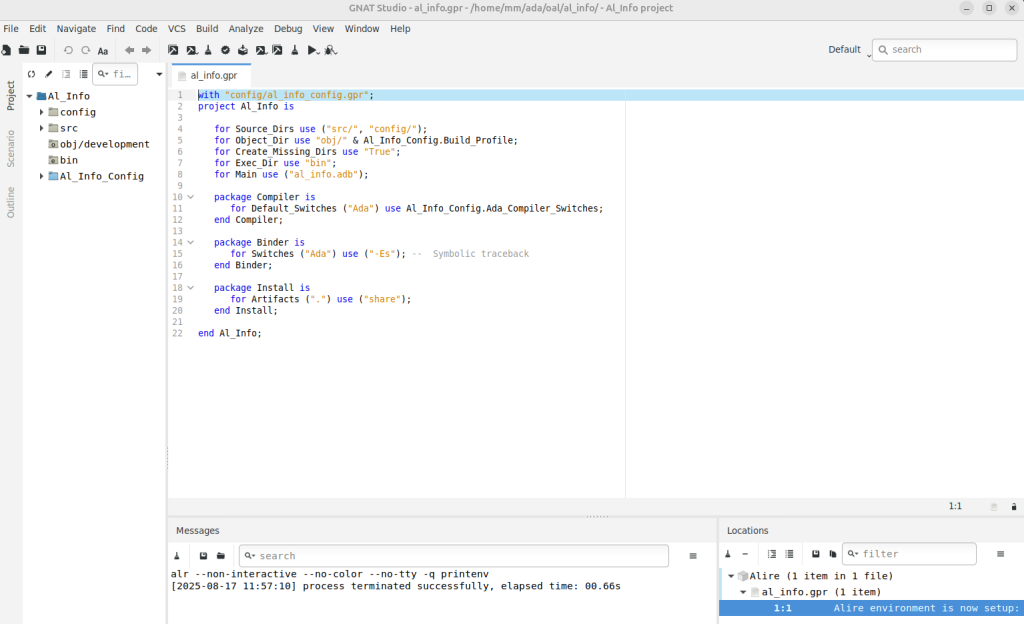The width and height of the screenshot is (1024, 624).
Task: Click the Aa icon in toolbar
Action: pos(103,51)
